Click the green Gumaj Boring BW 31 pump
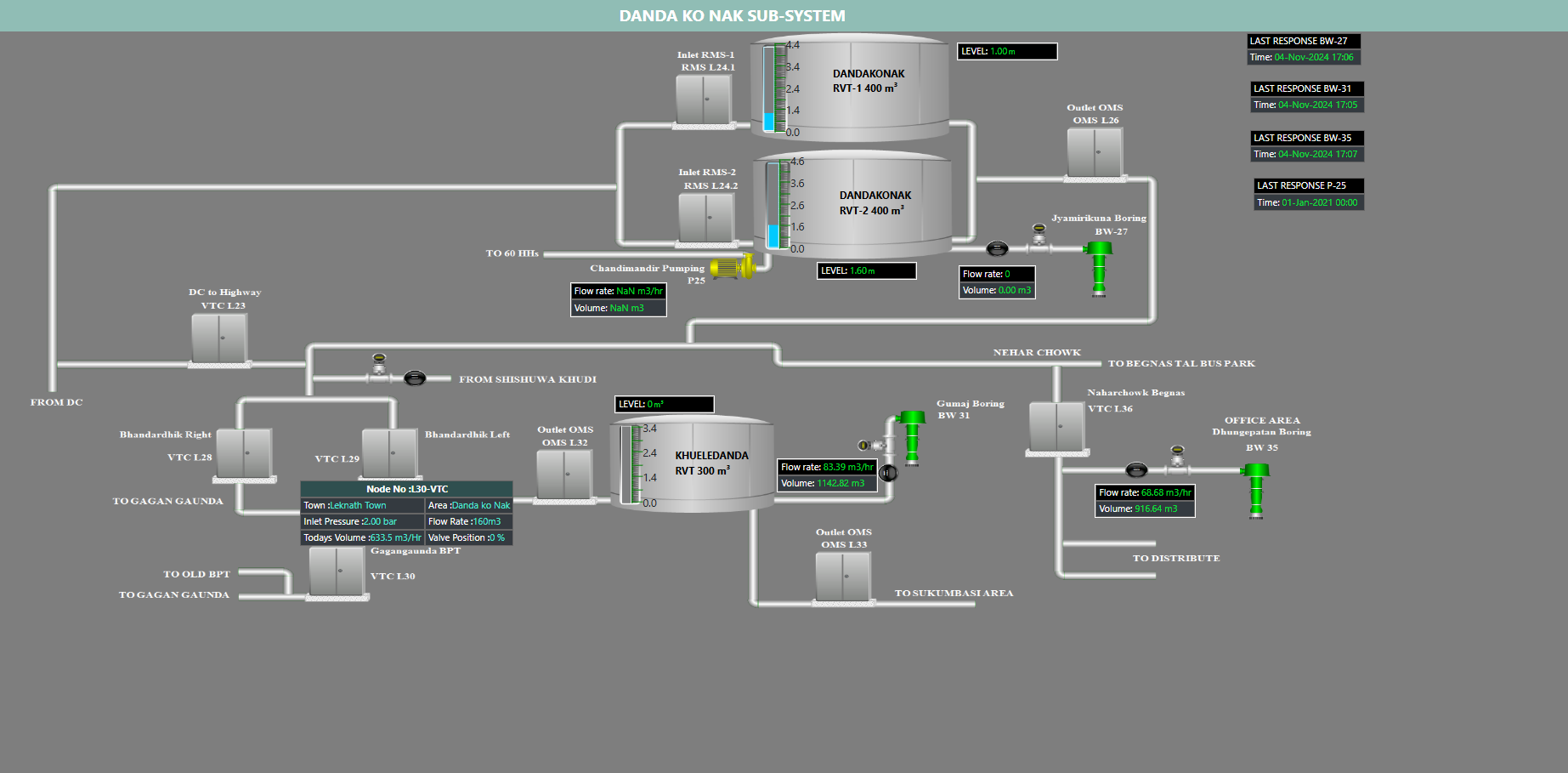The image size is (1568, 773). tap(912, 436)
